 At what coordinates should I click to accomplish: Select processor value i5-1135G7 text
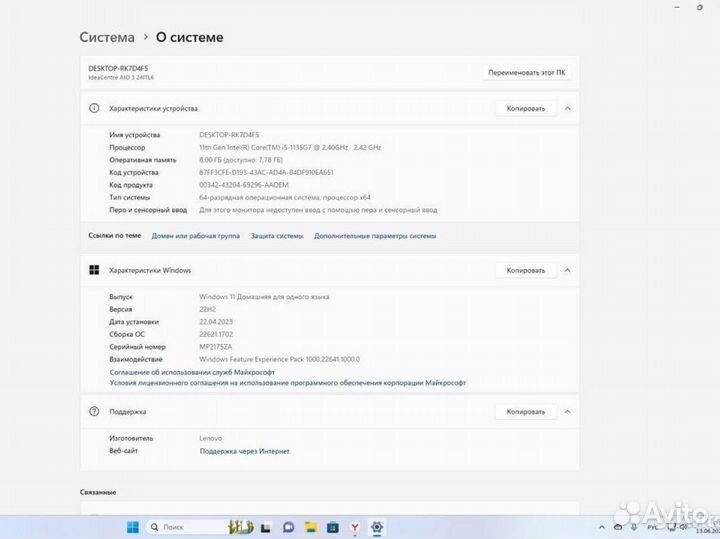(290, 147)
